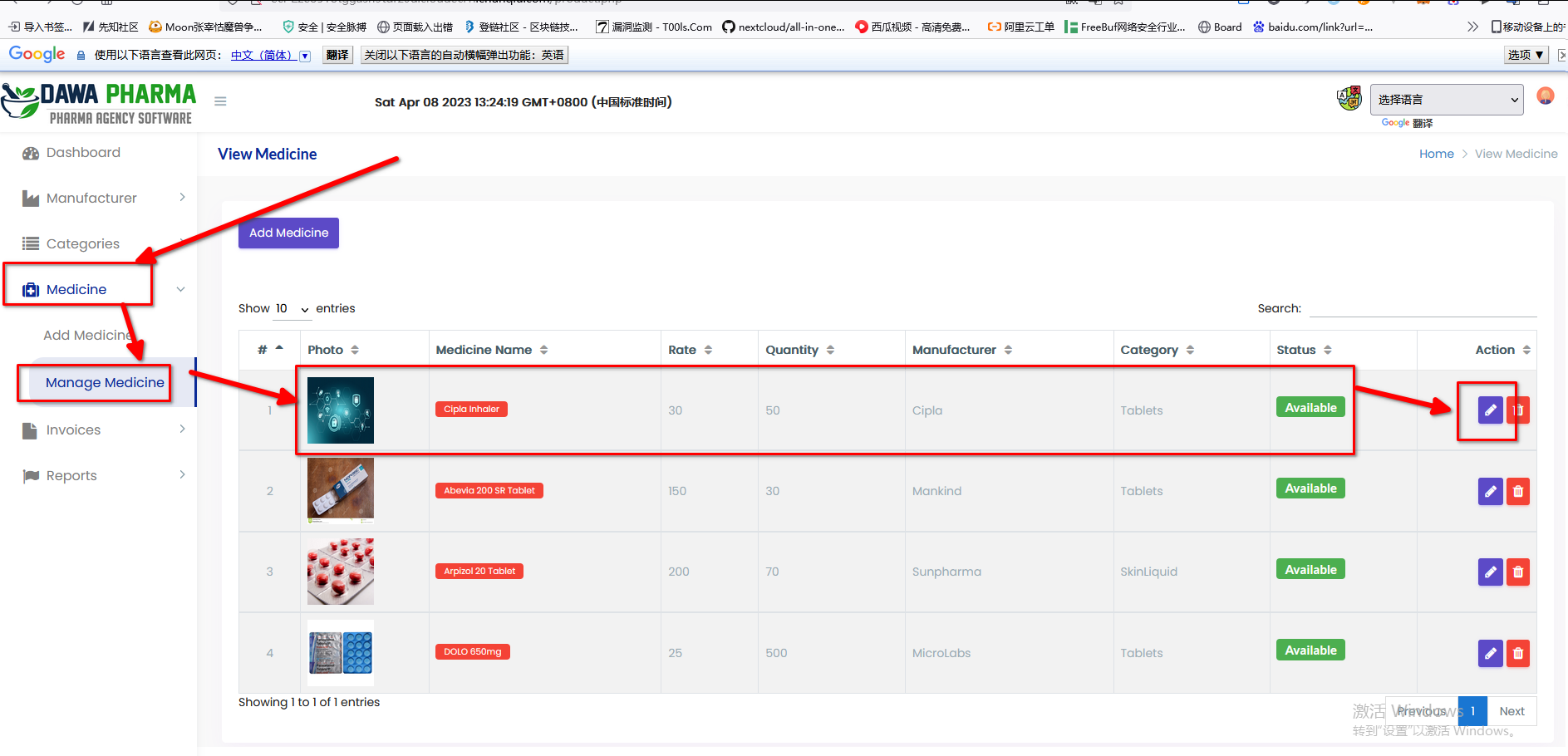Click the Next pagination button
Viewport: 1568px width, 756px height.
(1511, 711)
